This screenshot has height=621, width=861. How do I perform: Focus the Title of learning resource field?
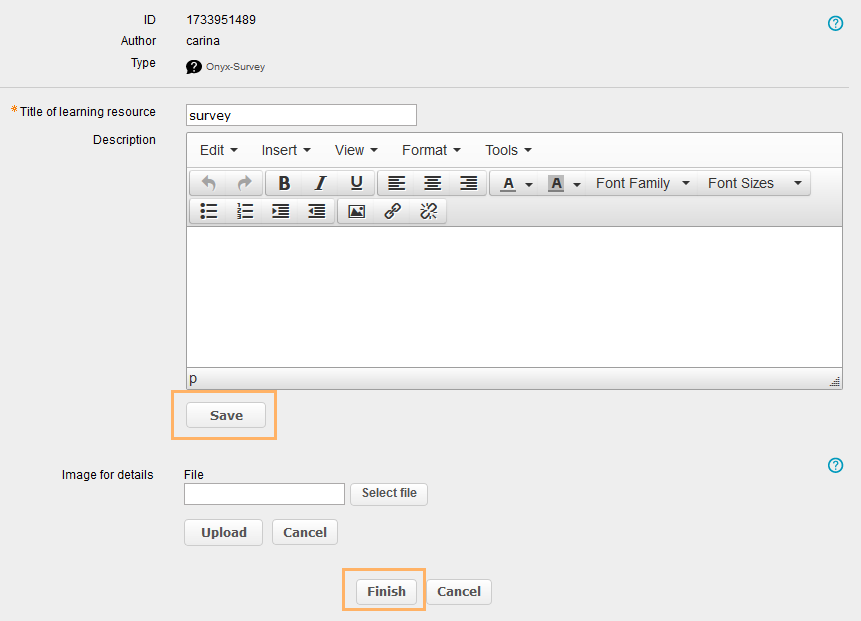(301, 115)
